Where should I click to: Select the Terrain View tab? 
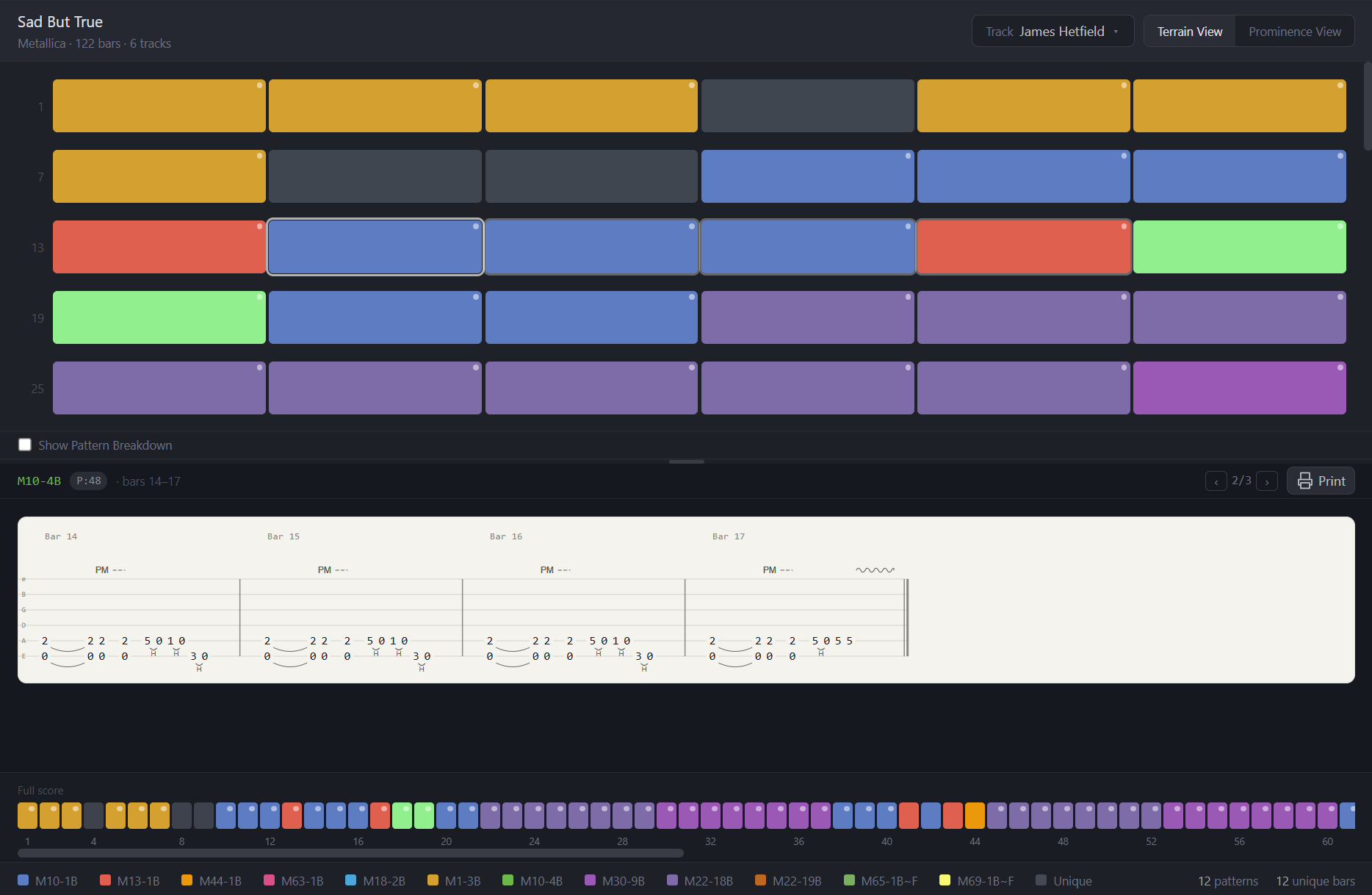pos(1189,31)
